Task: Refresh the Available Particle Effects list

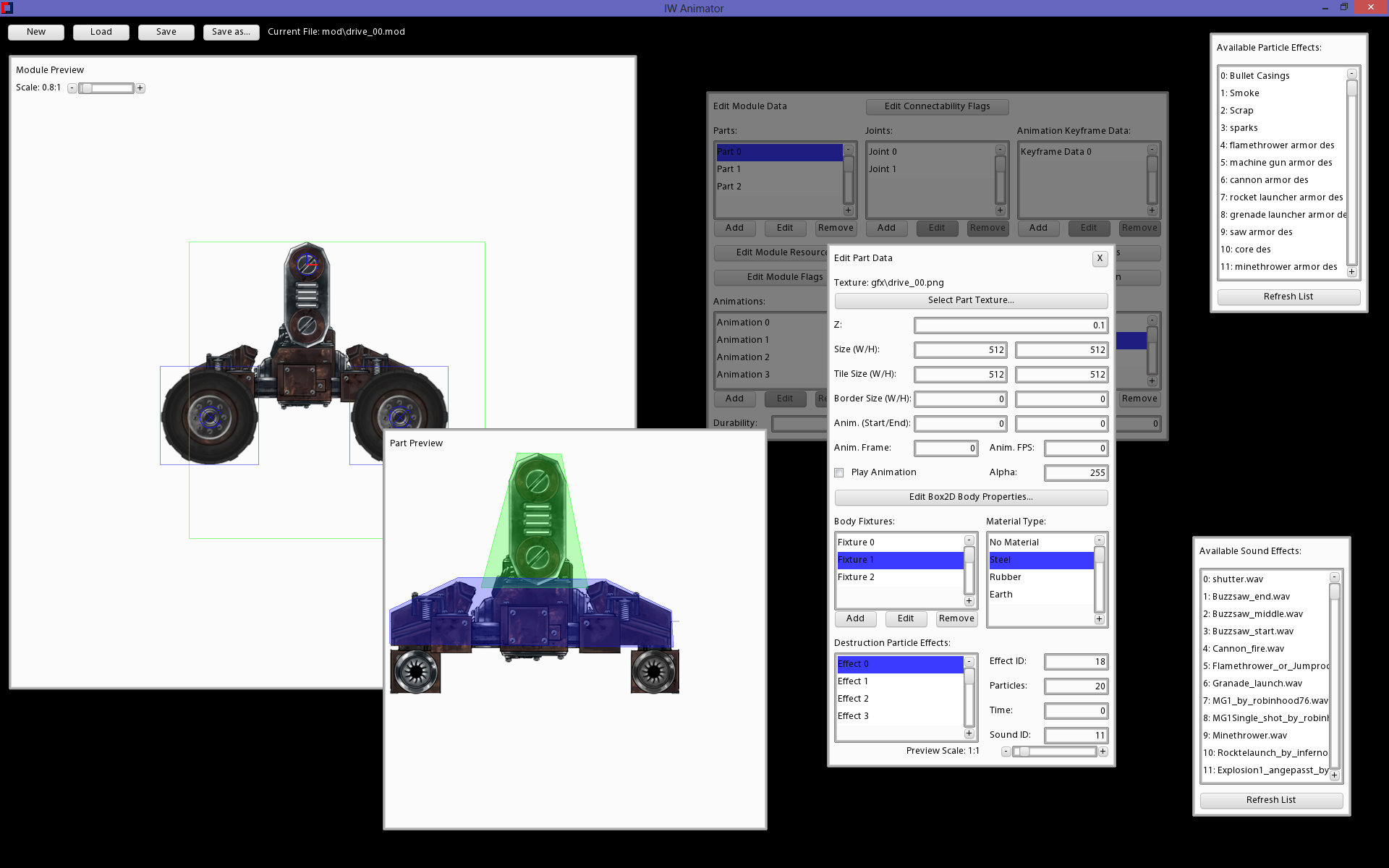Action: 1288,297
